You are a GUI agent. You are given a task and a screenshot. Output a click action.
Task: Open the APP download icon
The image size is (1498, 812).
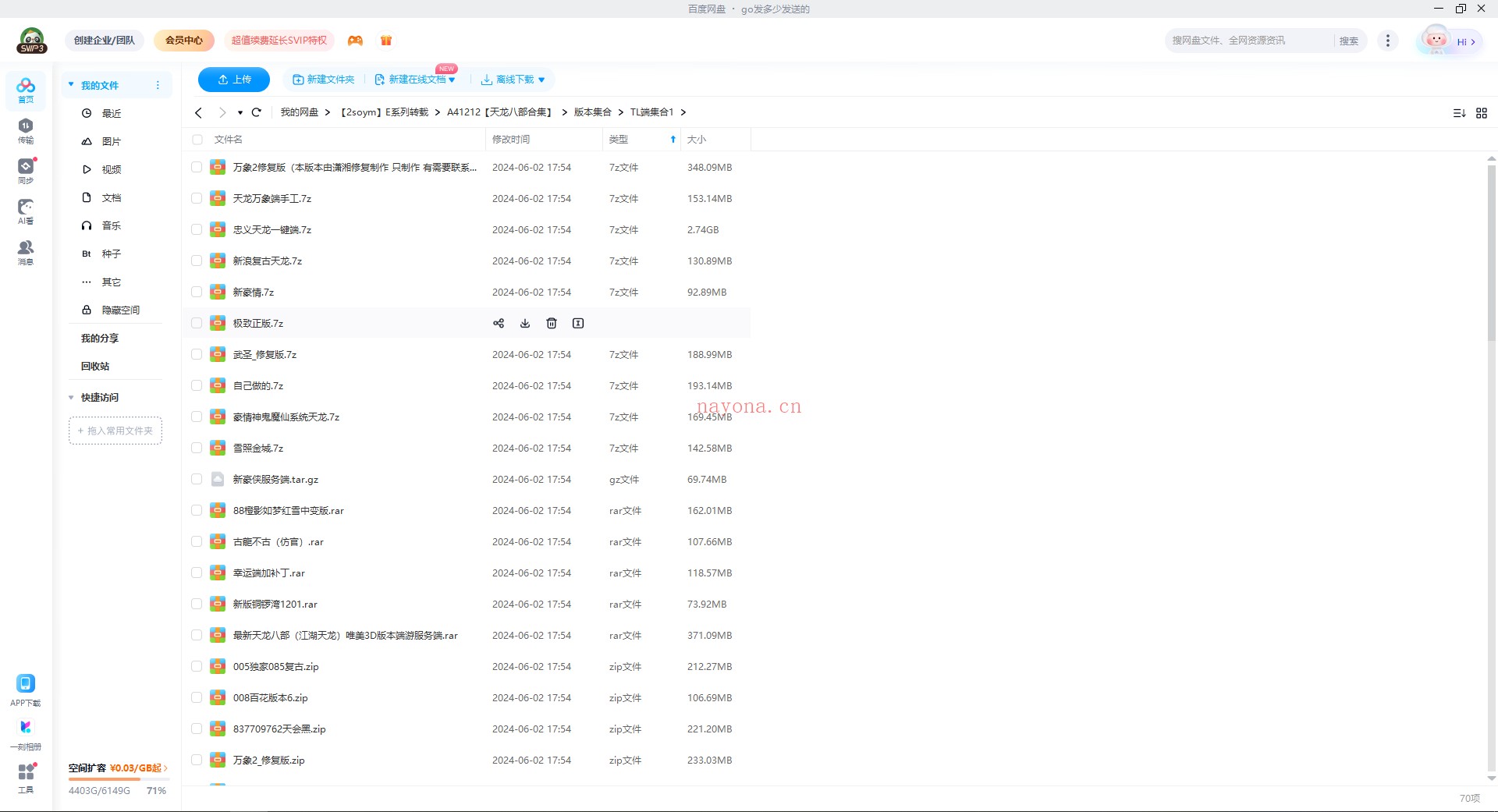[26, 690]
